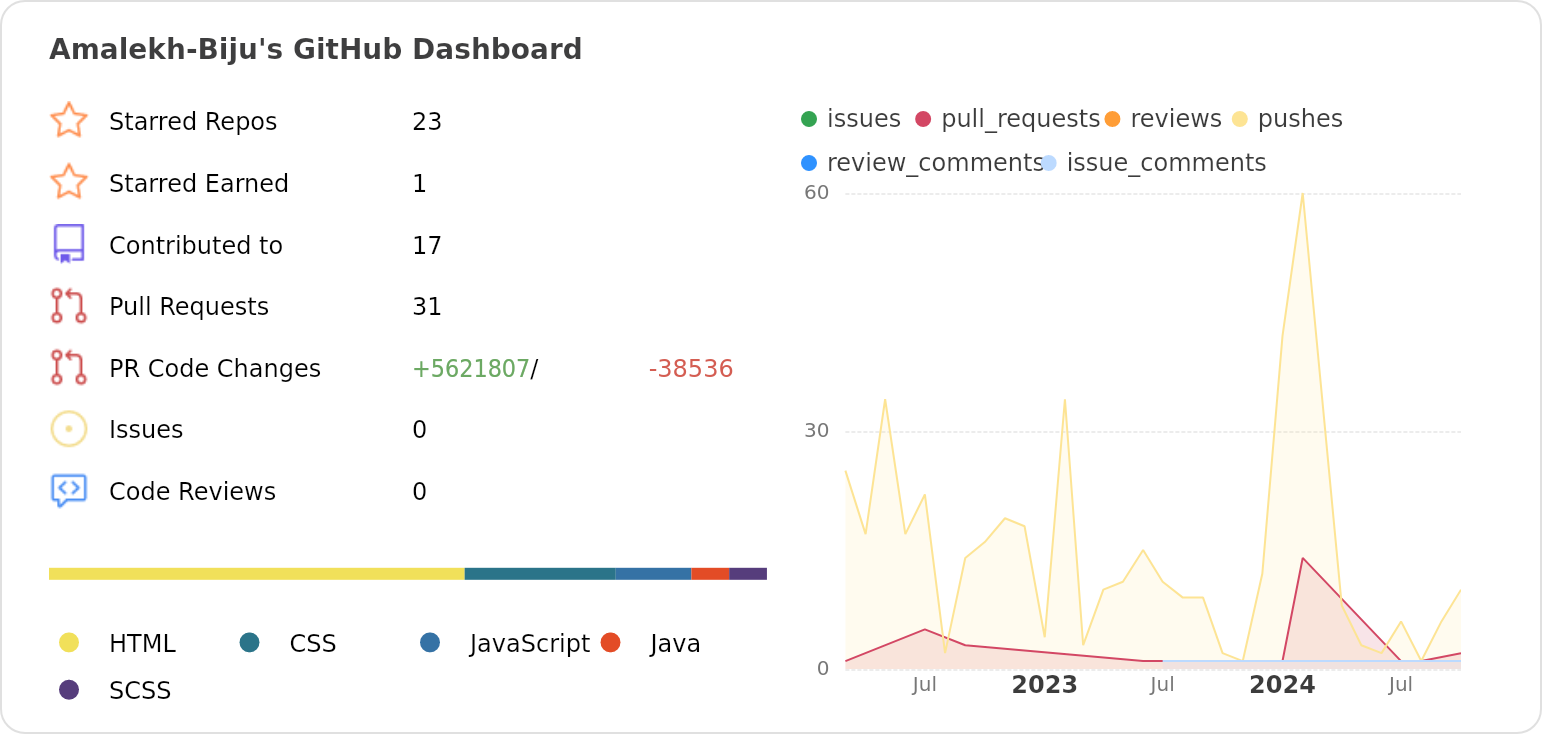The image size is (1542, 734).
Task: Click the orange Java segment of language bar
Action: tap(711, 574)
